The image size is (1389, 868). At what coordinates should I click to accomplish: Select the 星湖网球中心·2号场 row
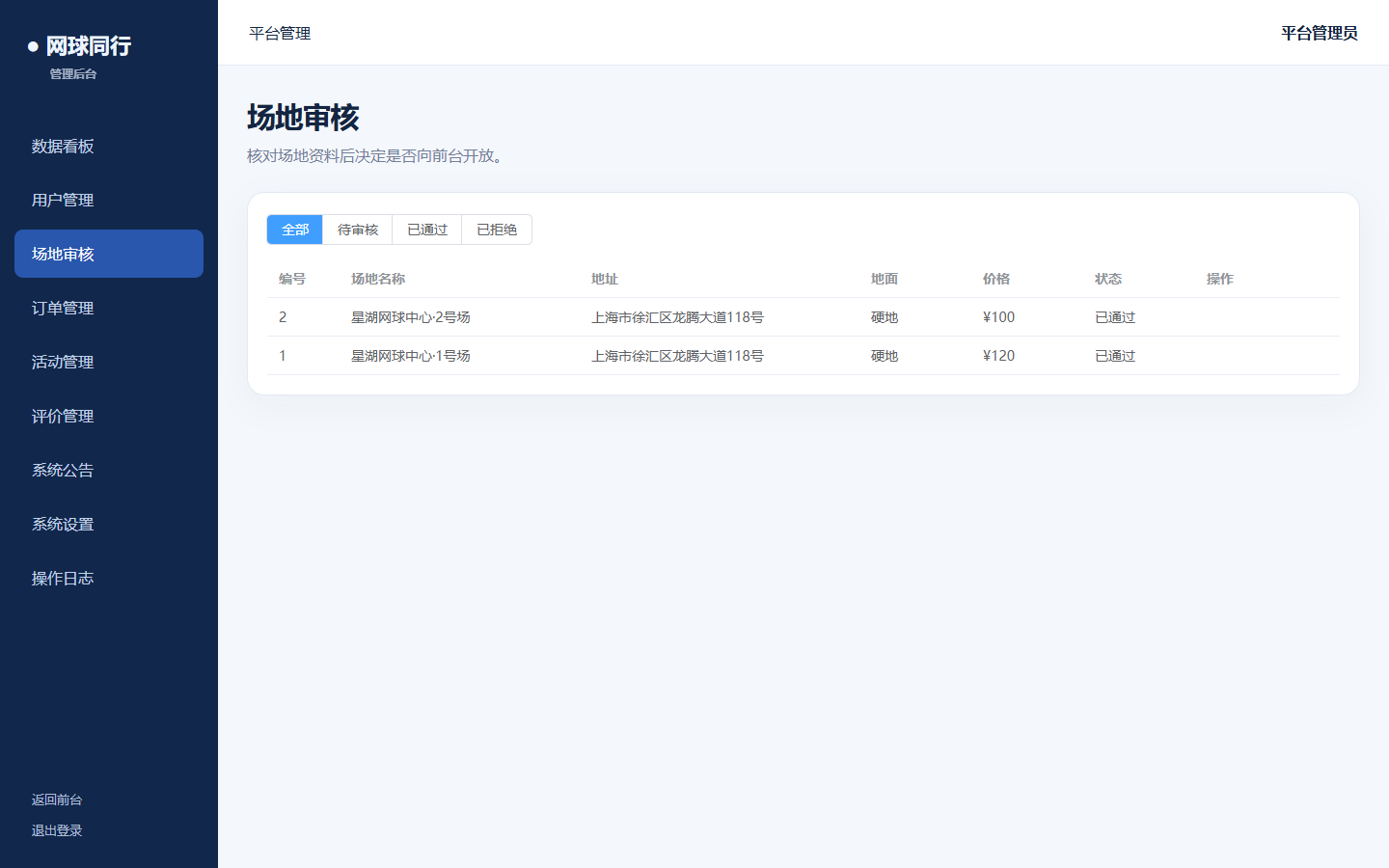[803, 317]
